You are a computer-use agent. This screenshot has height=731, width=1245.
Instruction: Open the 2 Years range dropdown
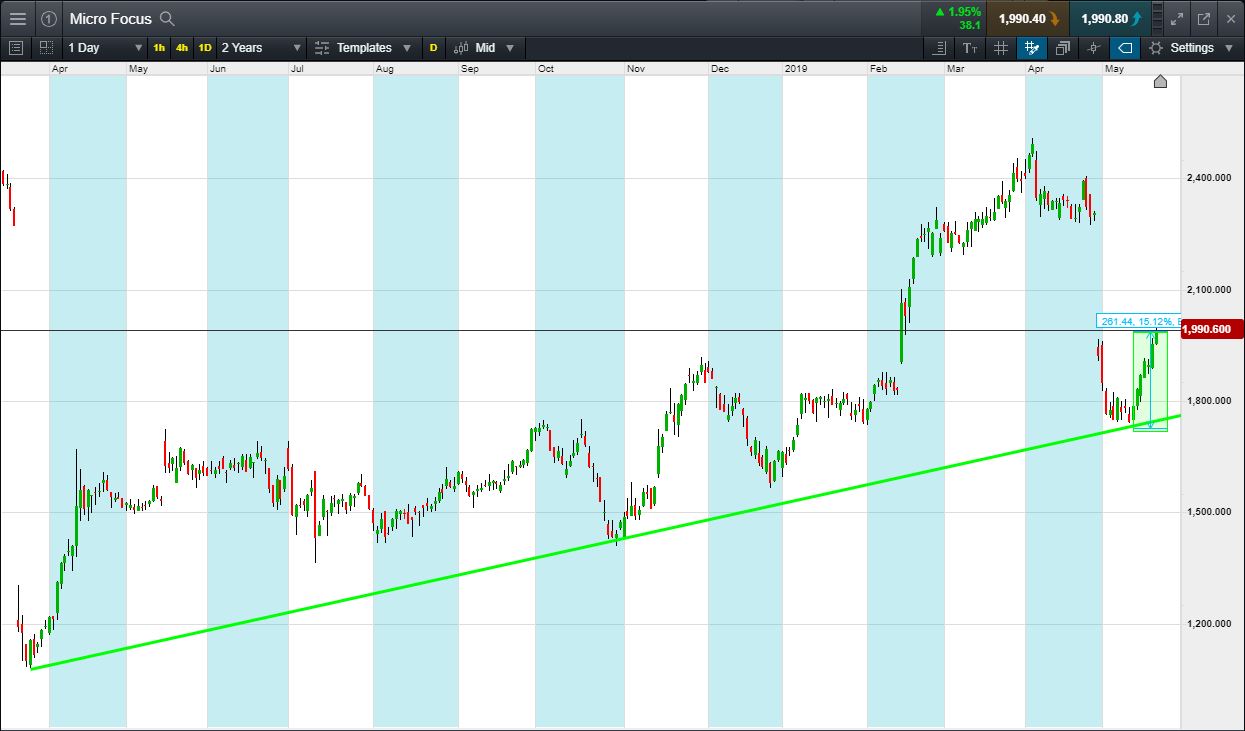[260, 47]
